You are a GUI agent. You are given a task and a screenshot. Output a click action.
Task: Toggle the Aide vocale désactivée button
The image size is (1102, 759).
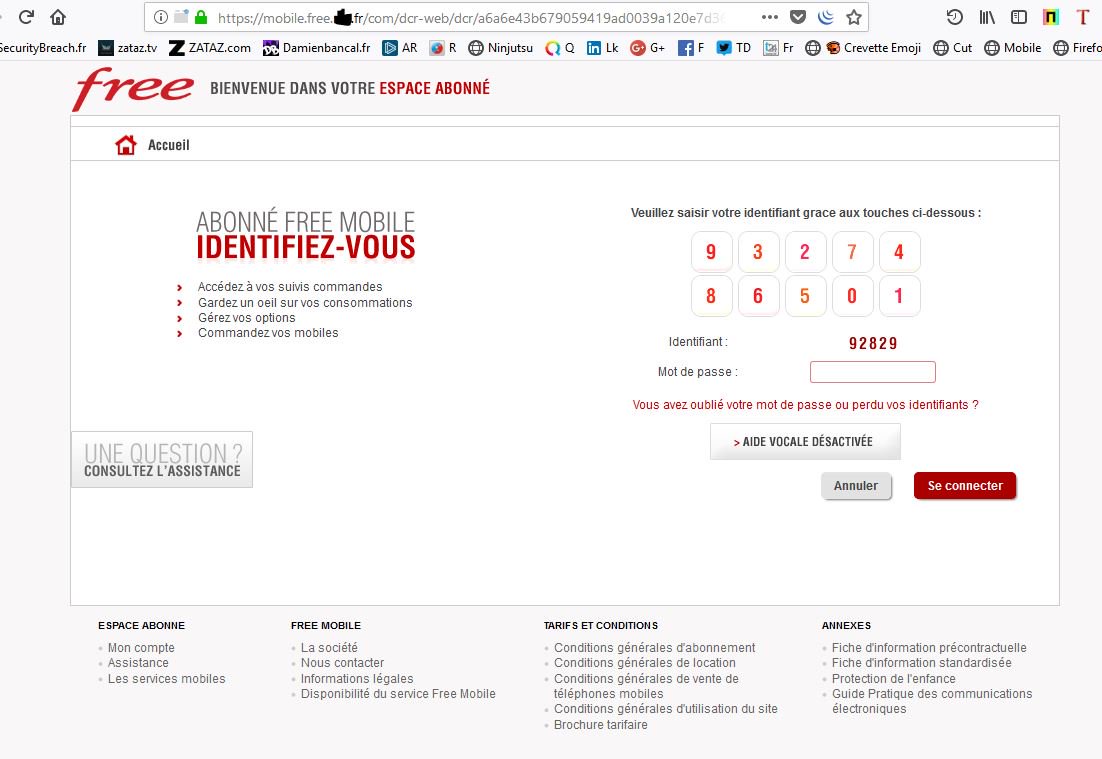(x=805, y=441)
